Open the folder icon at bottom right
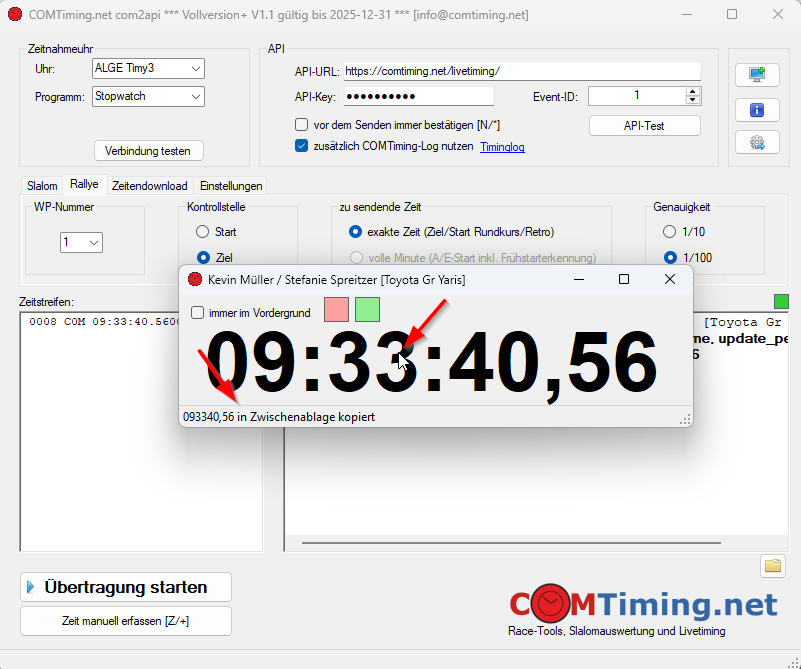The height and width of the screenshot is (669, 801). 772,566
